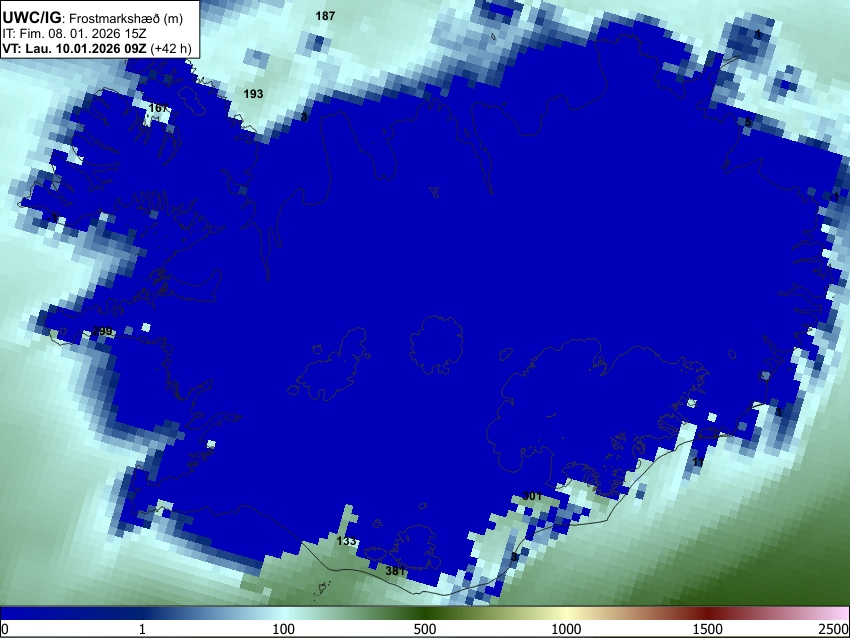Click the map value 299
The width and height of the screenshot is (850, 638).
click(x=102, y=331)
